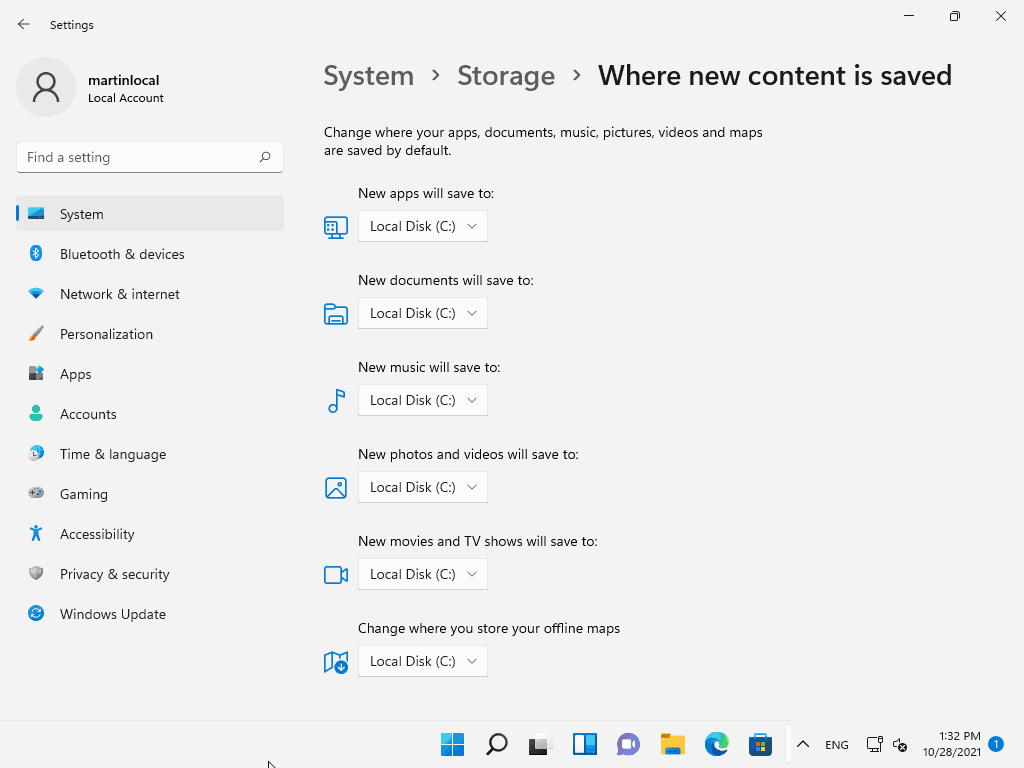Click the video camera icon for movies and TV
Viewport: 1024px width, 768px height.
pyautogui.click(x=336, y=574)
